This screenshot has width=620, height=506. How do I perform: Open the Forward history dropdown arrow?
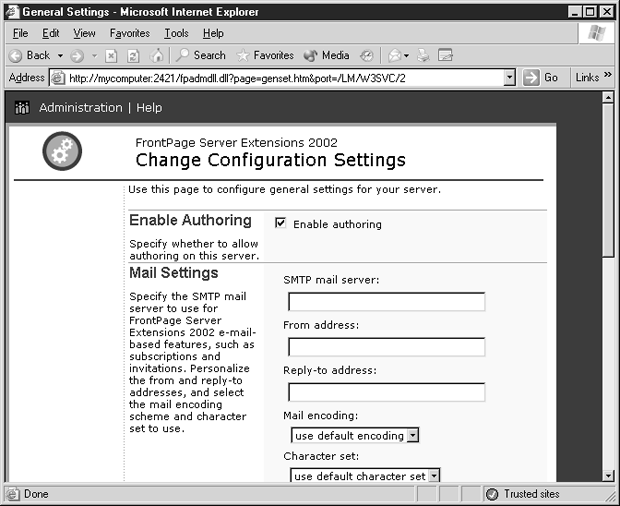click(x=95, y=56)
